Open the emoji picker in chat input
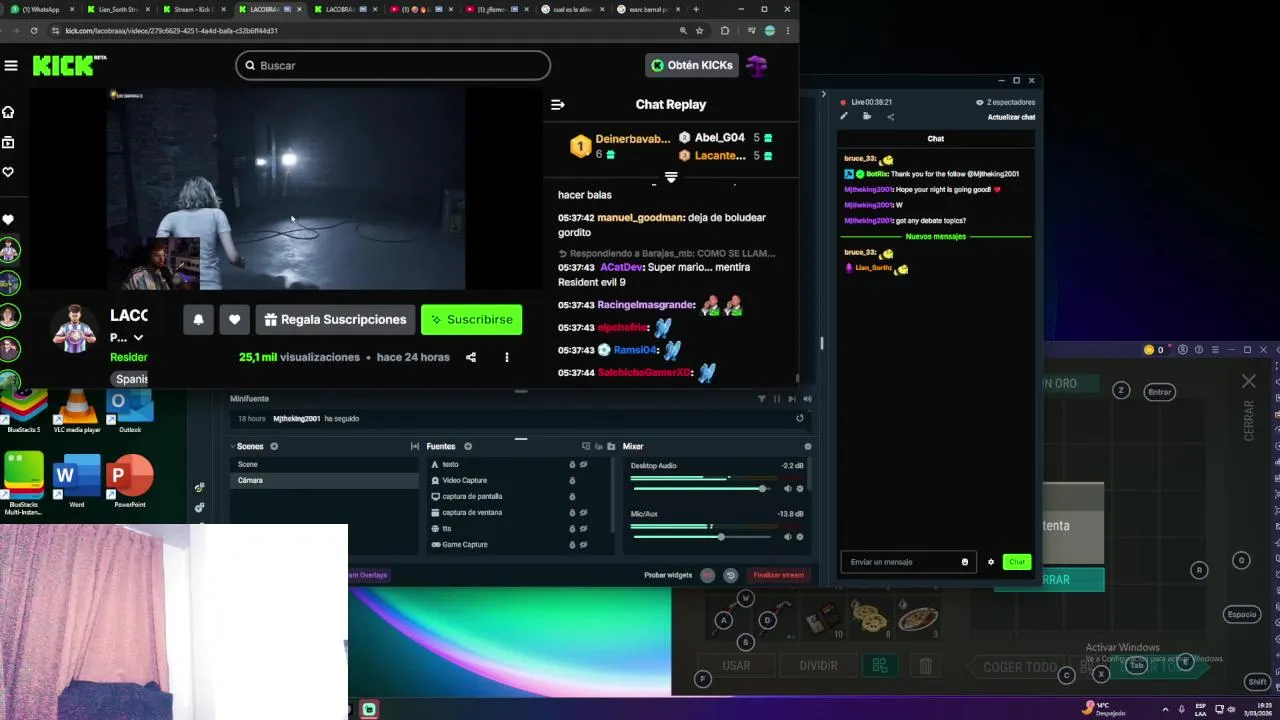 [x=965, y=562]
